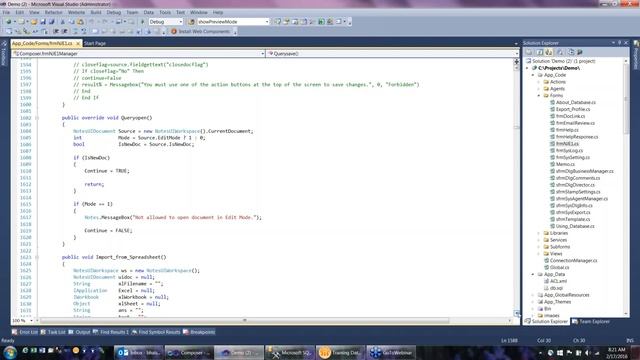Open the Breakpoints tab
The image size is (640, 360).
coord(199,332)
